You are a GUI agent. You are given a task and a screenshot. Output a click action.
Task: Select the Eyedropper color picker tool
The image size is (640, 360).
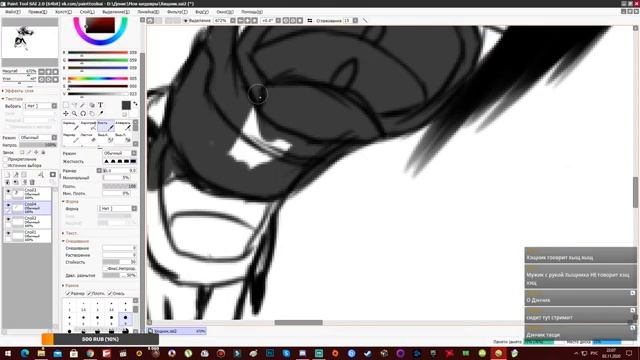click(x=100, y=113)
